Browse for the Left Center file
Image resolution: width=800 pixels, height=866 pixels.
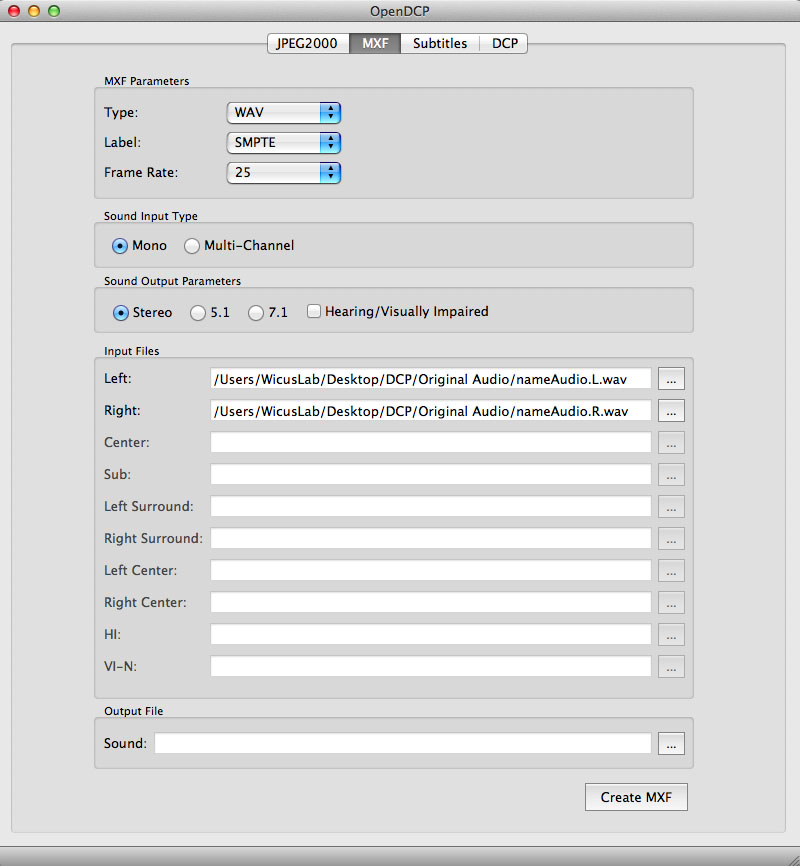coord(671,571)
